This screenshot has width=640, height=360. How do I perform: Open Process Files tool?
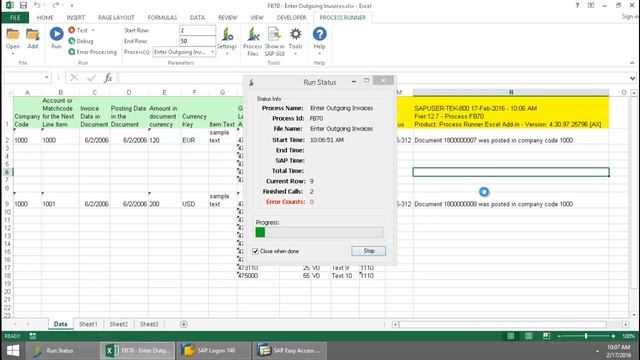(253, 41)
